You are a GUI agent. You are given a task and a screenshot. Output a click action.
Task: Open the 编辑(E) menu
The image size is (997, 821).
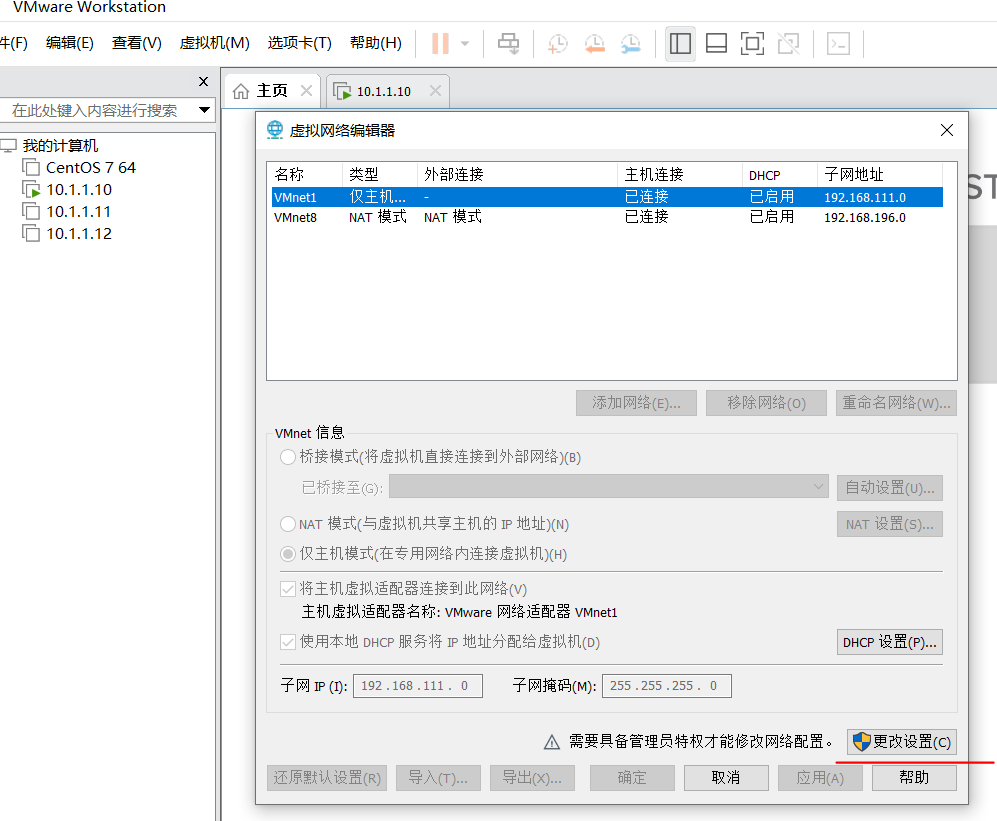[x=70, y=43]
